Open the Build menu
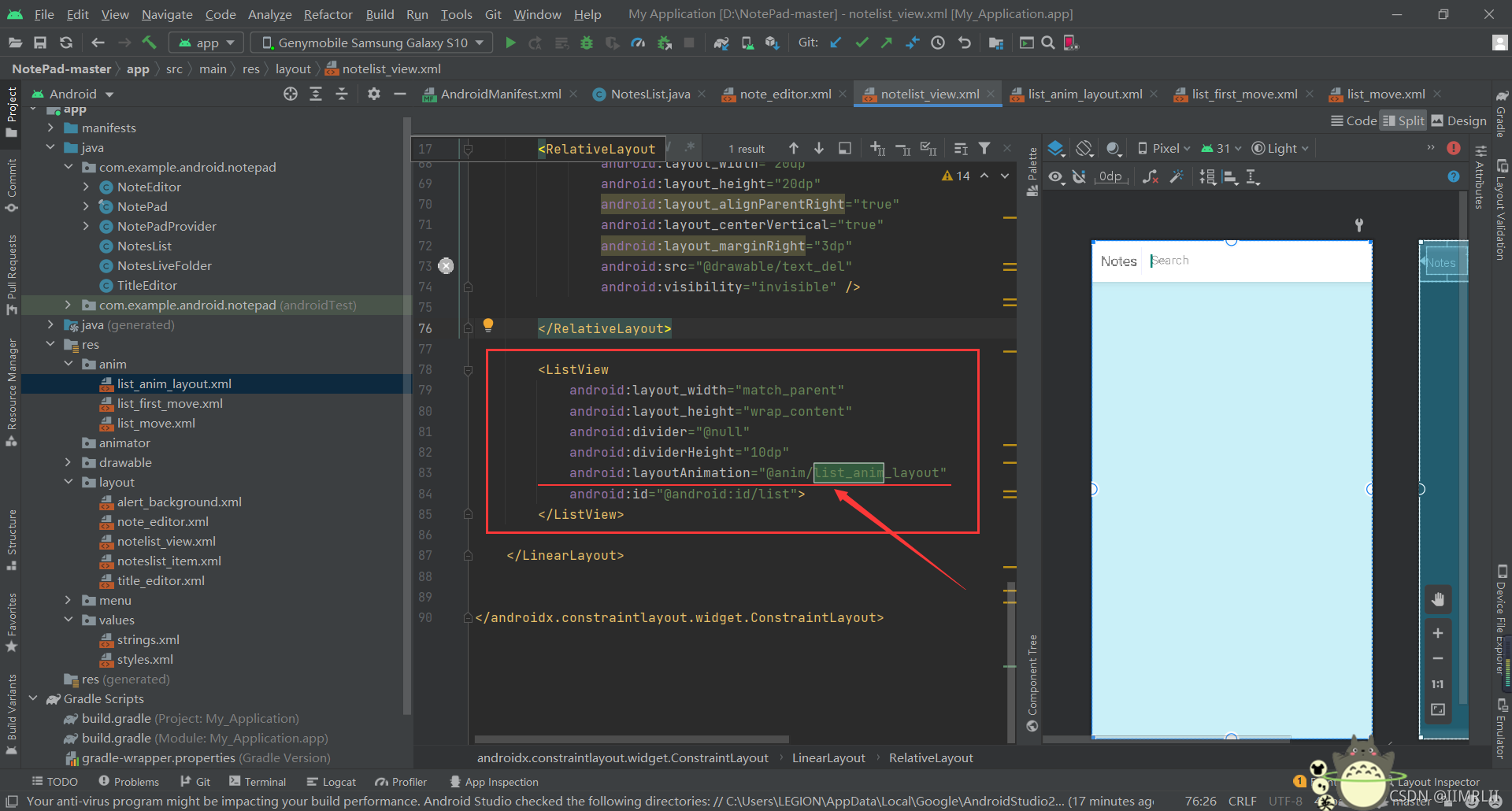Image resolution: width=1512 pixels, height=811 pixels. tap(380, 14)
